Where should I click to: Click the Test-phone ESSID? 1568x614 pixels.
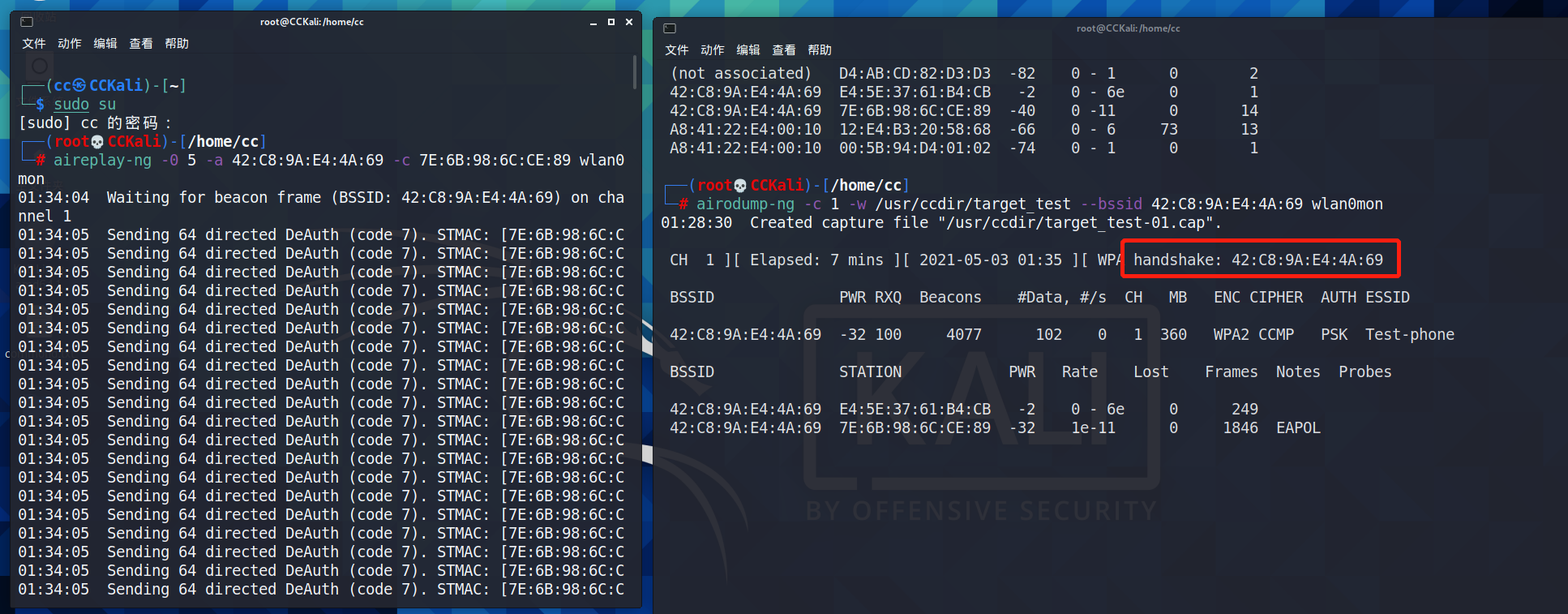(x=1410, y=334)
